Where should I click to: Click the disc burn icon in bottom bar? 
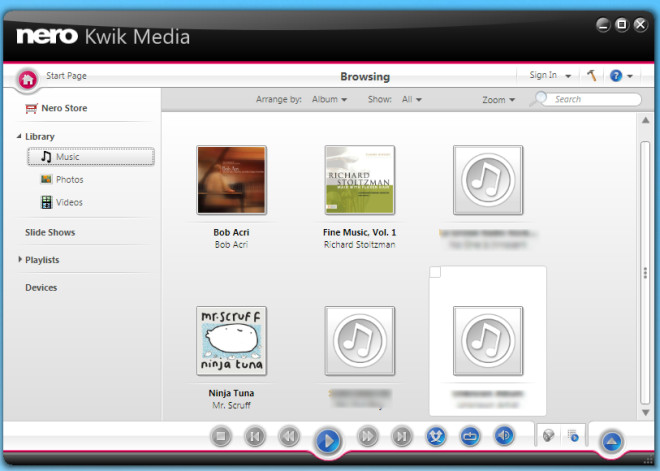548,436
